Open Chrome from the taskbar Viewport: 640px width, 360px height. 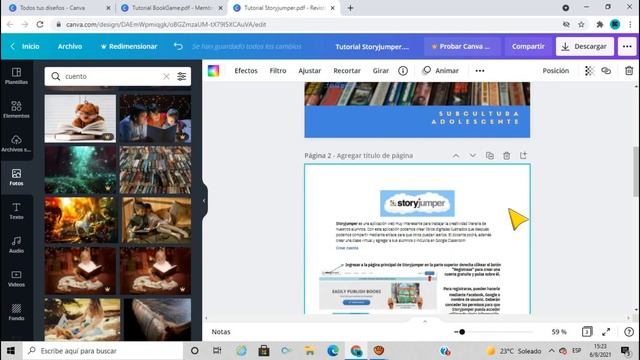click(356, 351)
